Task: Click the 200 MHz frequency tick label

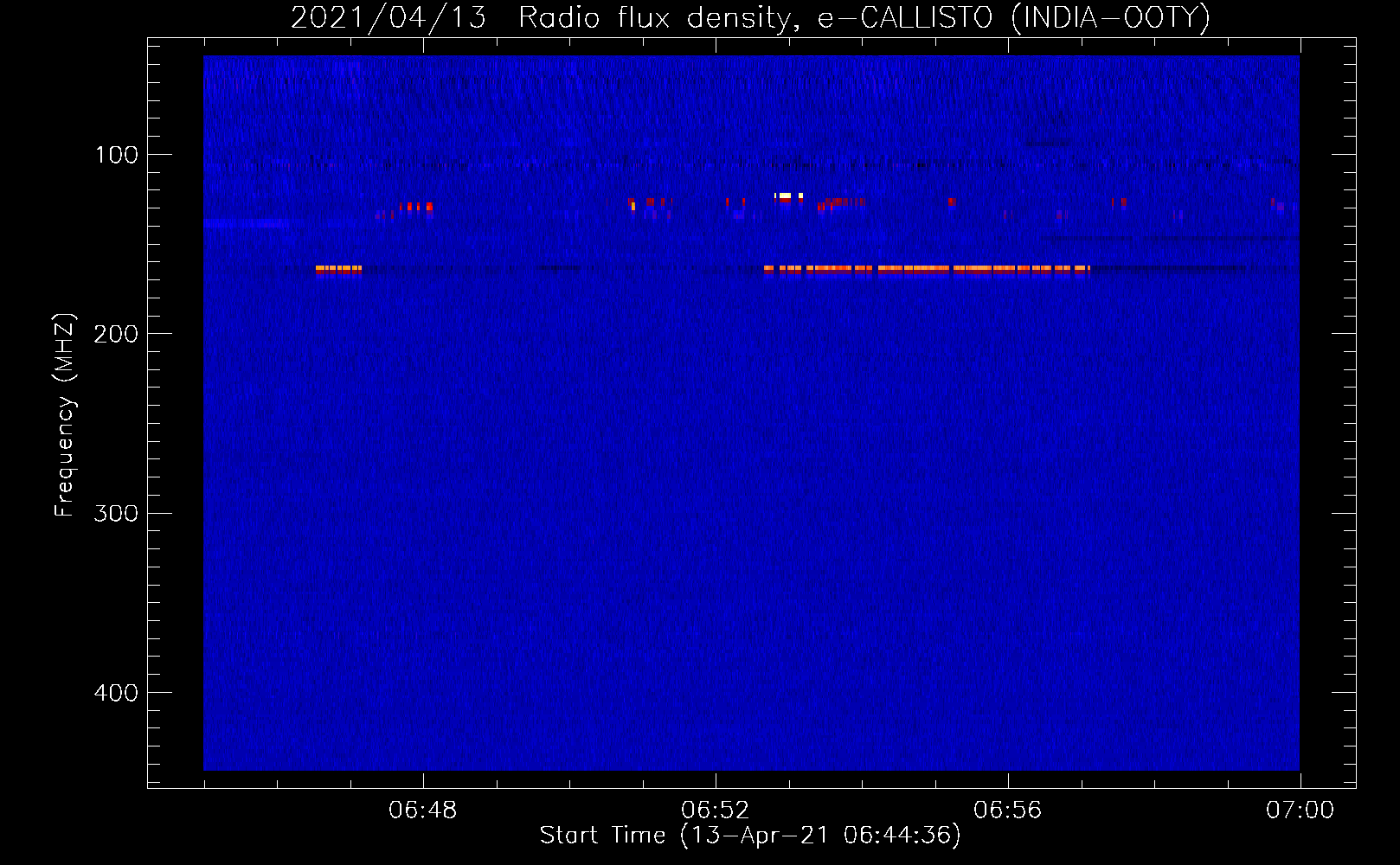Action: point(117,334)
